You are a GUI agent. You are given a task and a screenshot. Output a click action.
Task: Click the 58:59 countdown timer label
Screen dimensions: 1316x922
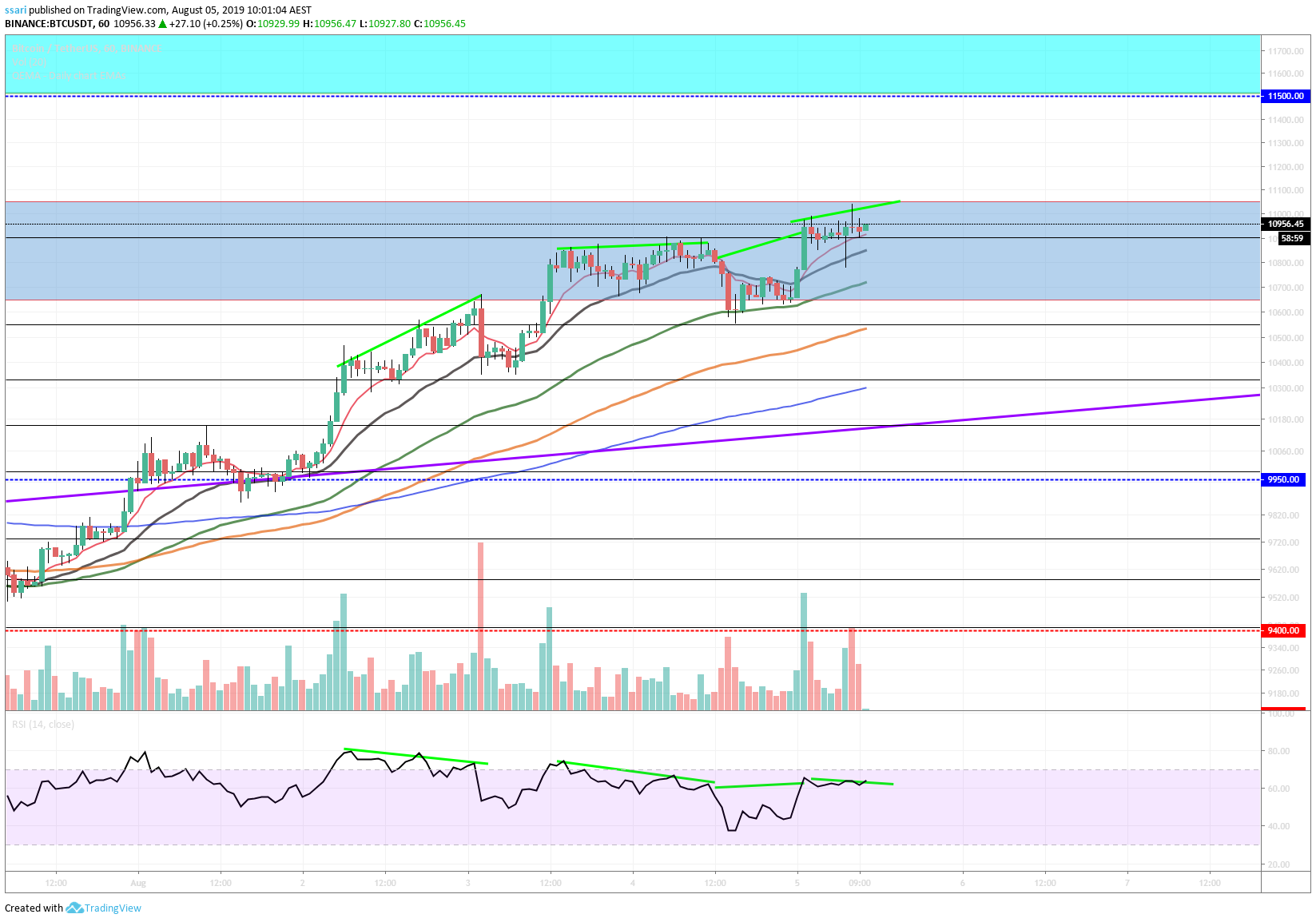(1292, 239)
